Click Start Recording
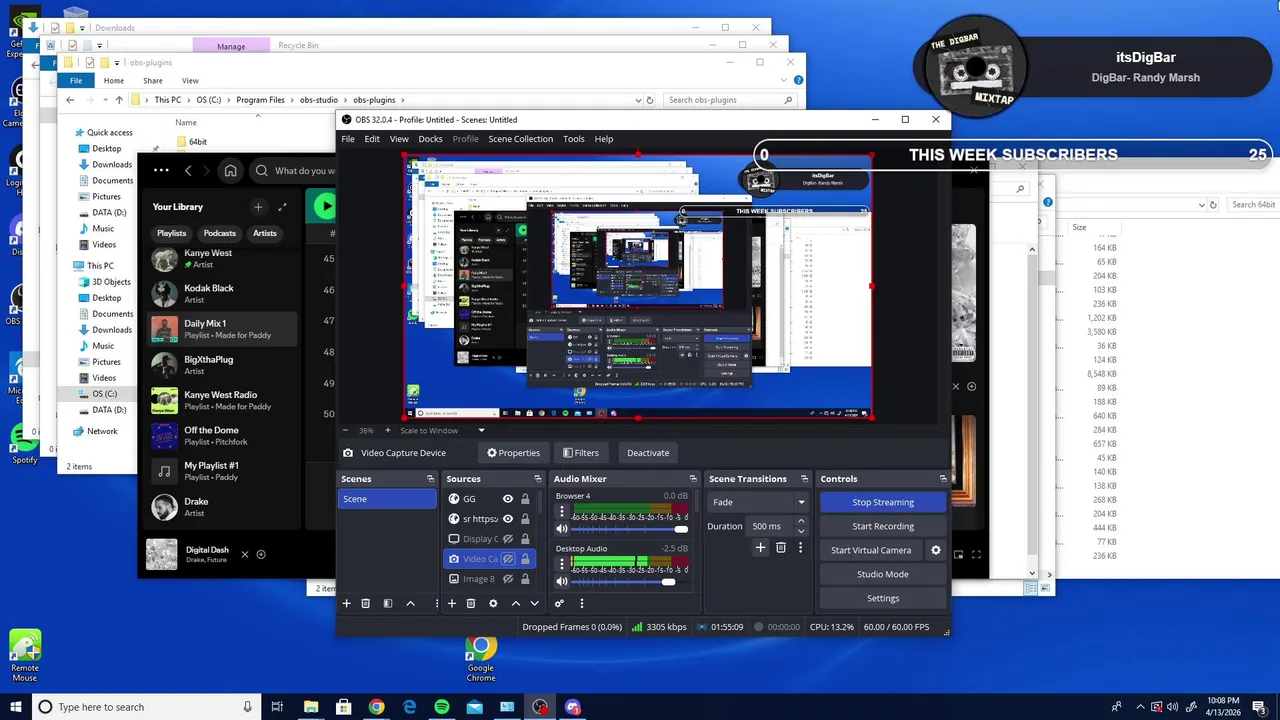This screenshot has width=1280, height=720. [883, 526]
